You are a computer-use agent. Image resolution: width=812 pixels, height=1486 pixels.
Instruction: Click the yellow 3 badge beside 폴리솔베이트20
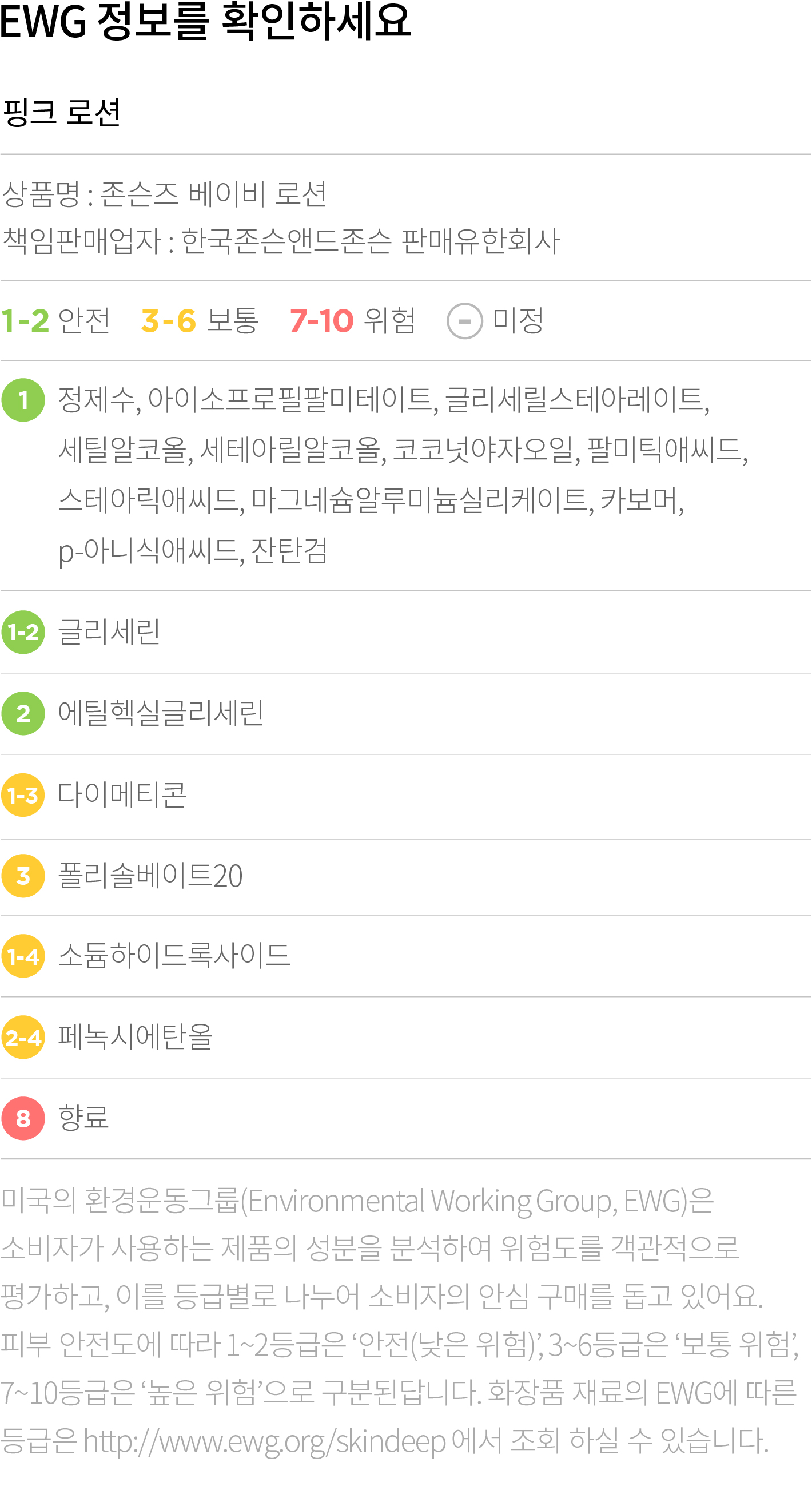pos(23,876)
